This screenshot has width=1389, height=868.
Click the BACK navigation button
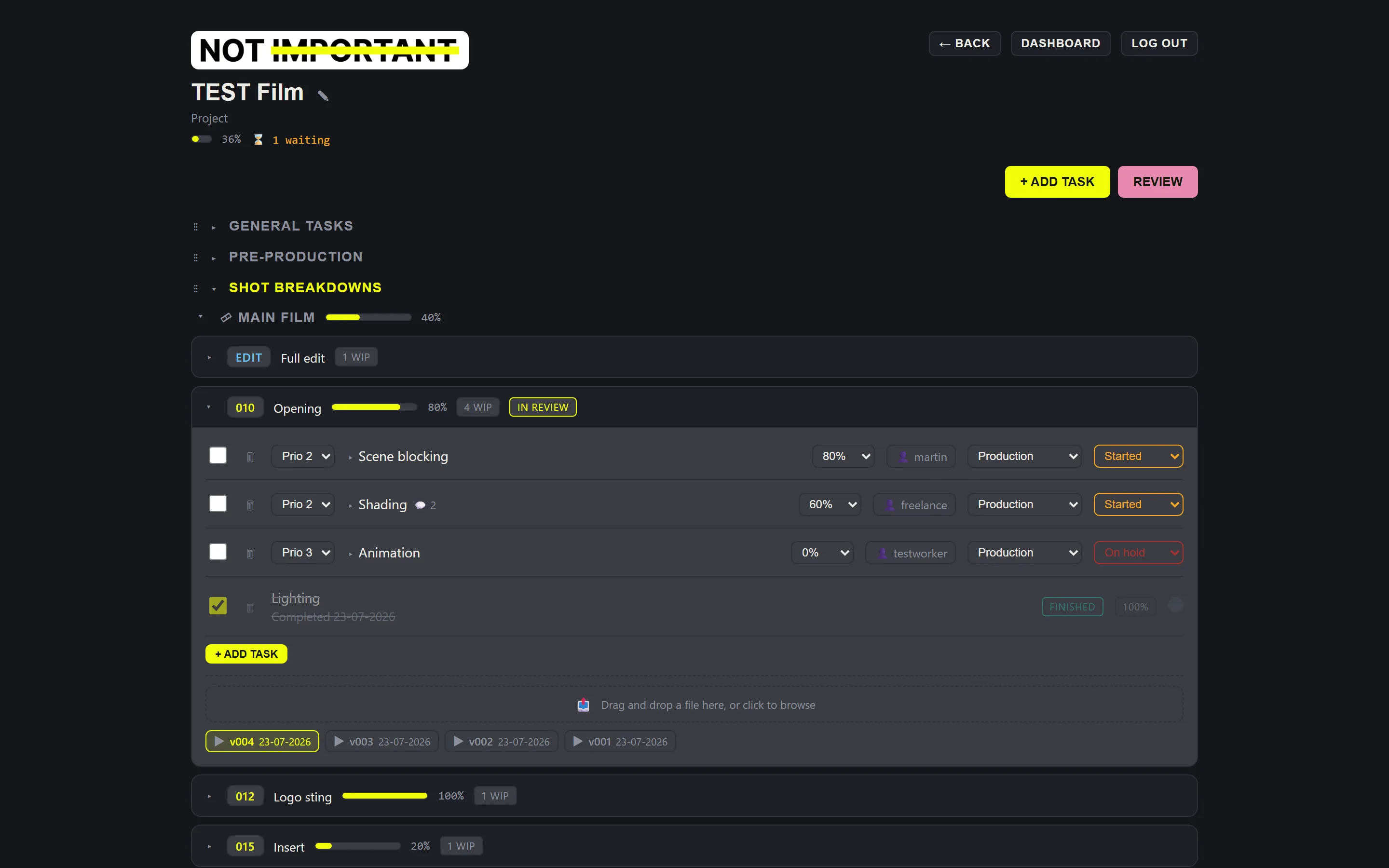[965, 43]
